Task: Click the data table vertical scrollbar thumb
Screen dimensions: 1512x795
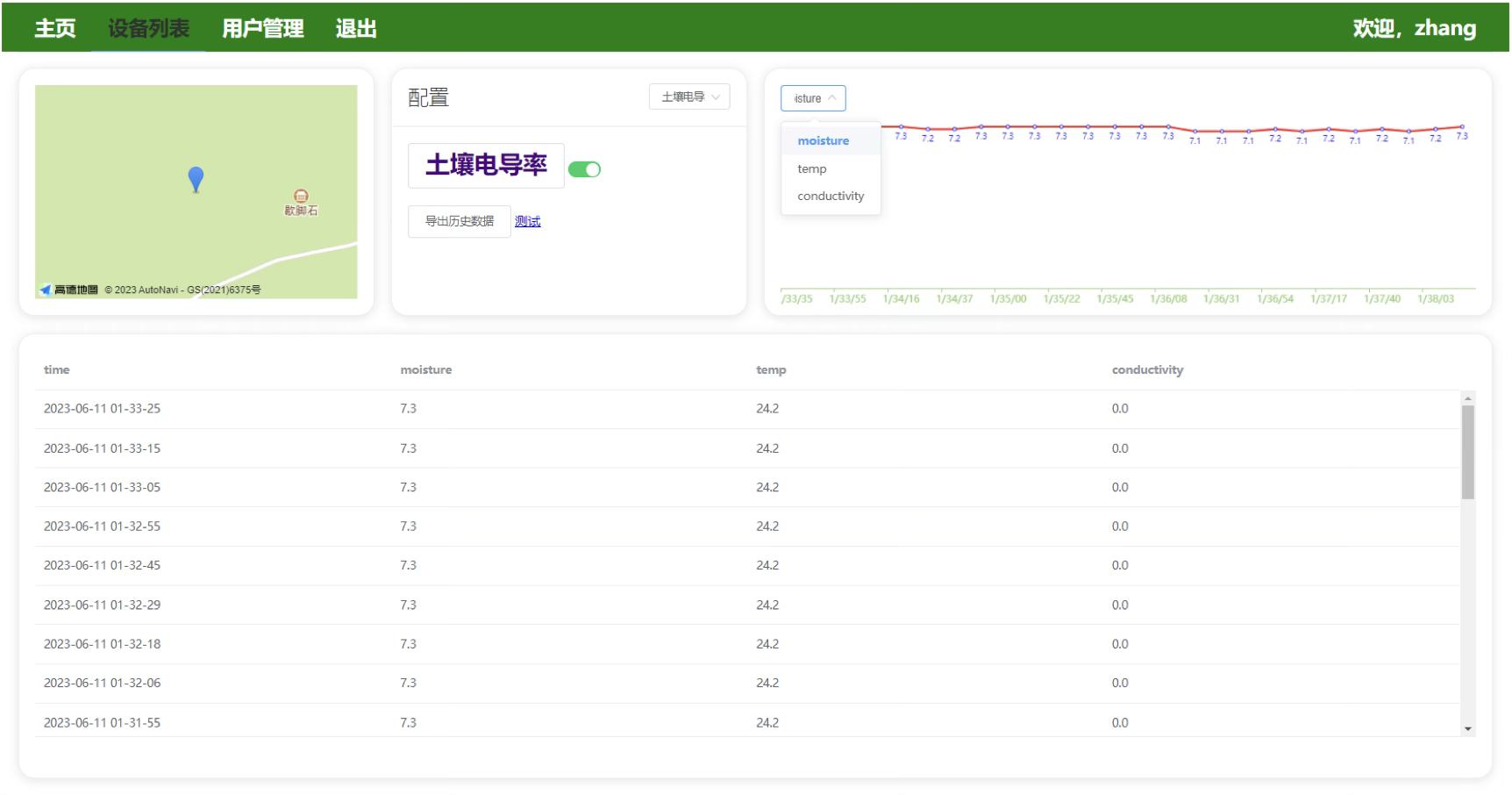Action: (1467, 452)
